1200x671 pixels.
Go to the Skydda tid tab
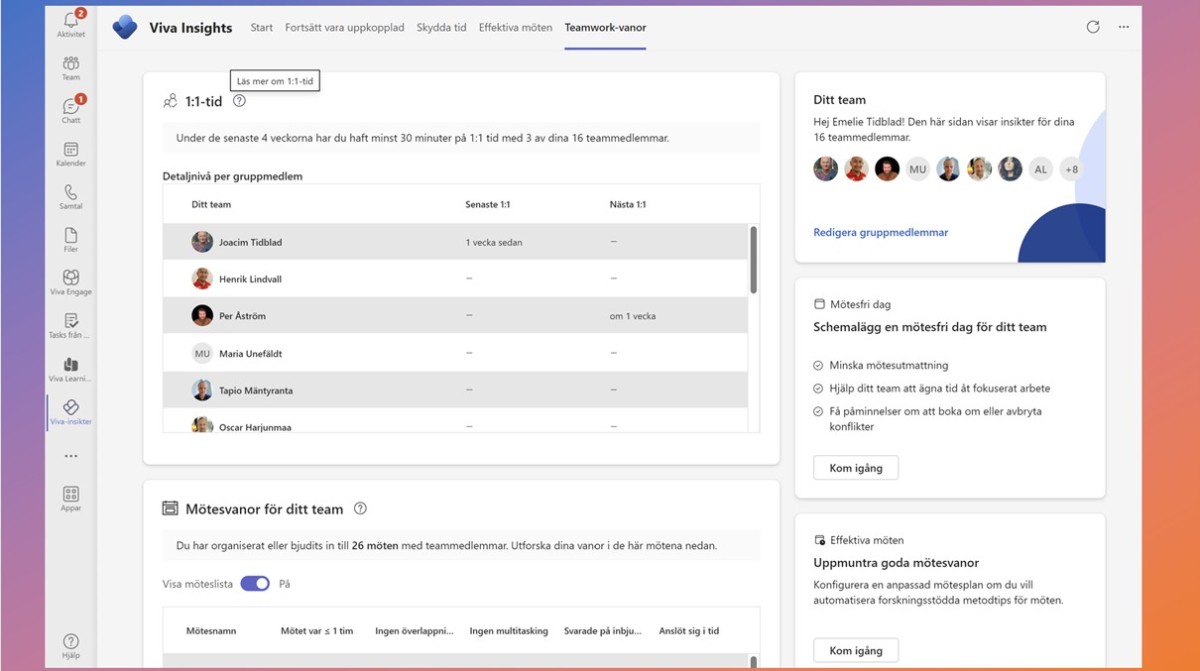pyautogui.click(x=441, y=27)
